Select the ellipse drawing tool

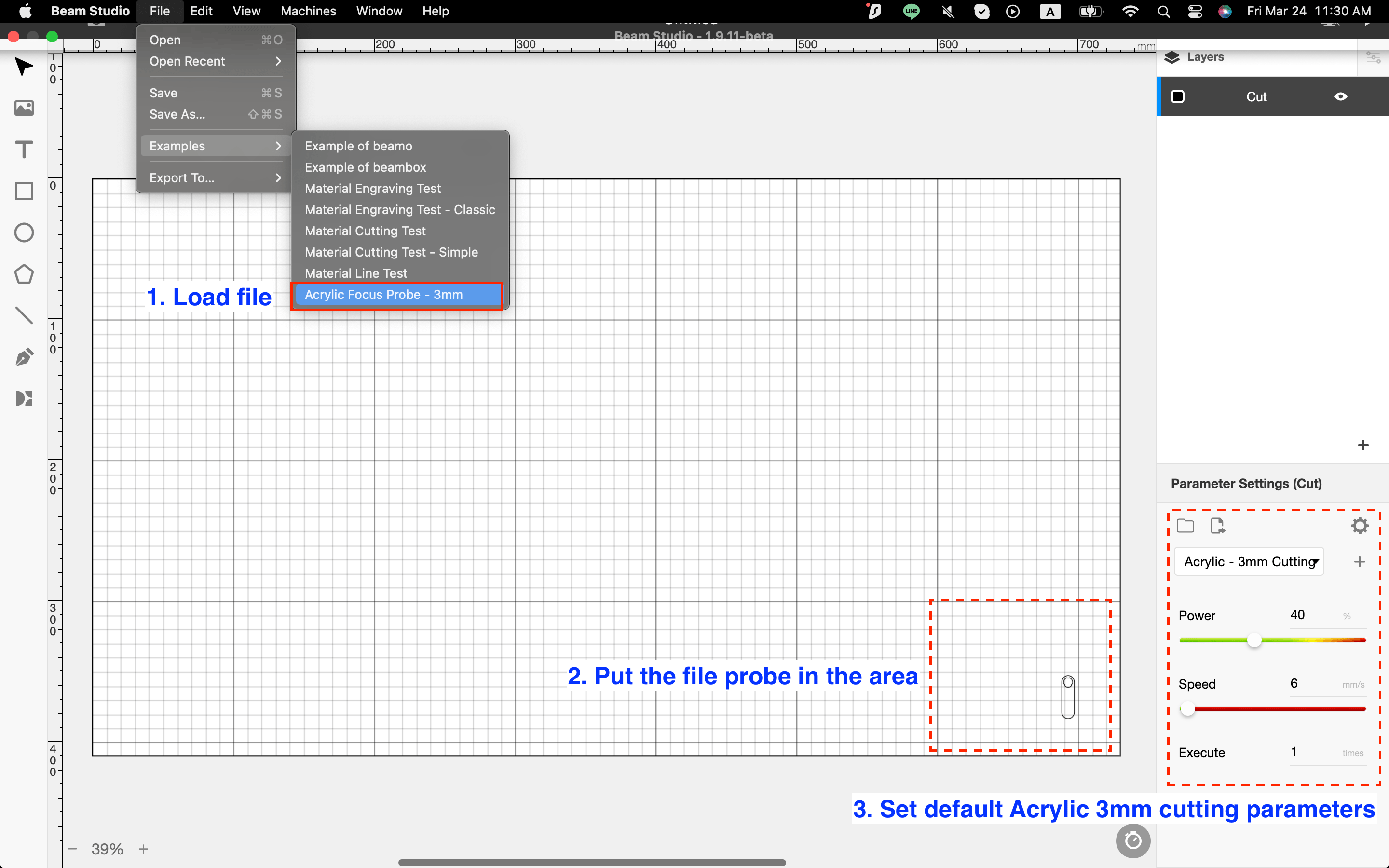(x=24, y=232)
